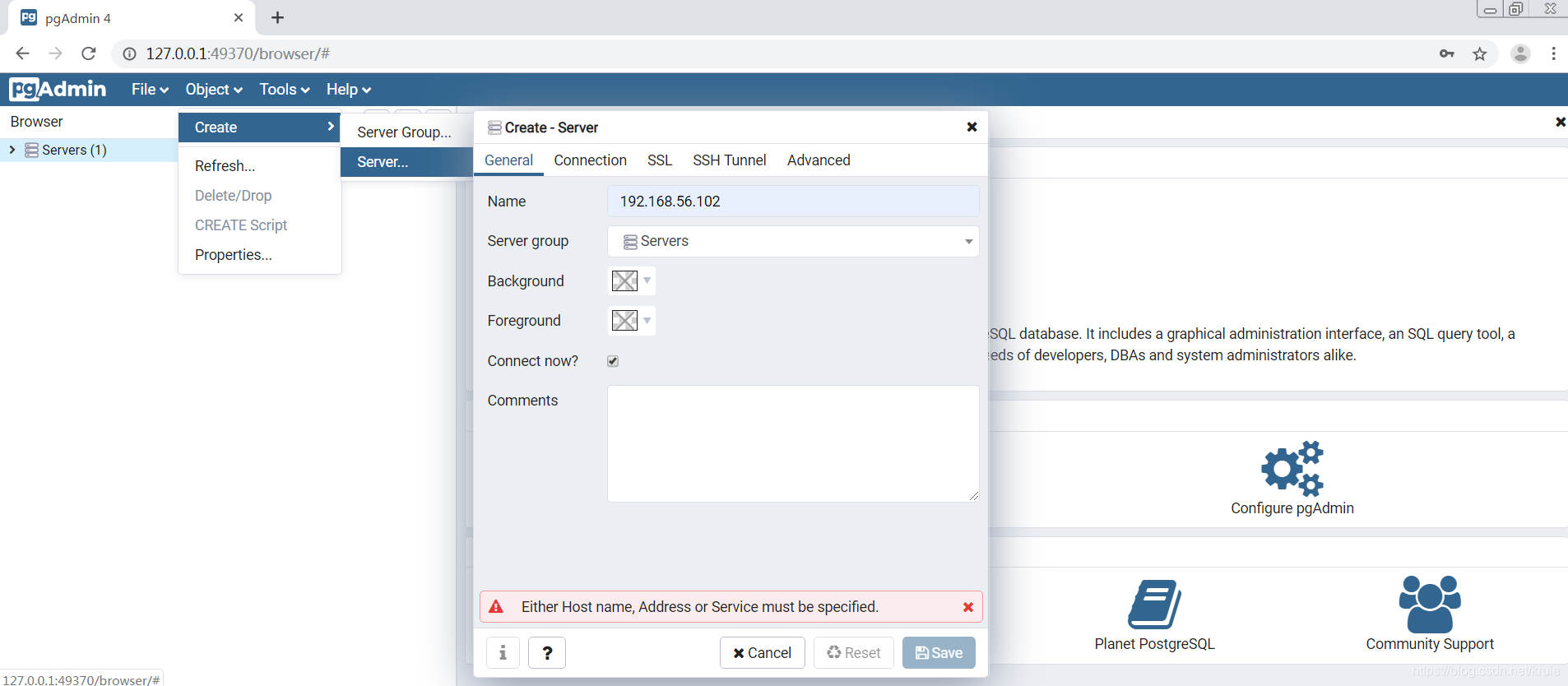Screen dimensions: 1568x686
Task: Click the pgAdmin logo in header
Action: coord(58,89)
